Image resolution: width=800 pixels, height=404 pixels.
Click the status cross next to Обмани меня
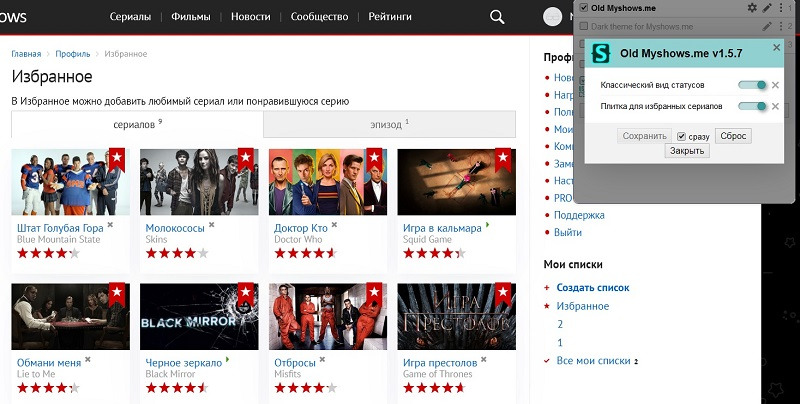(88, 359)
